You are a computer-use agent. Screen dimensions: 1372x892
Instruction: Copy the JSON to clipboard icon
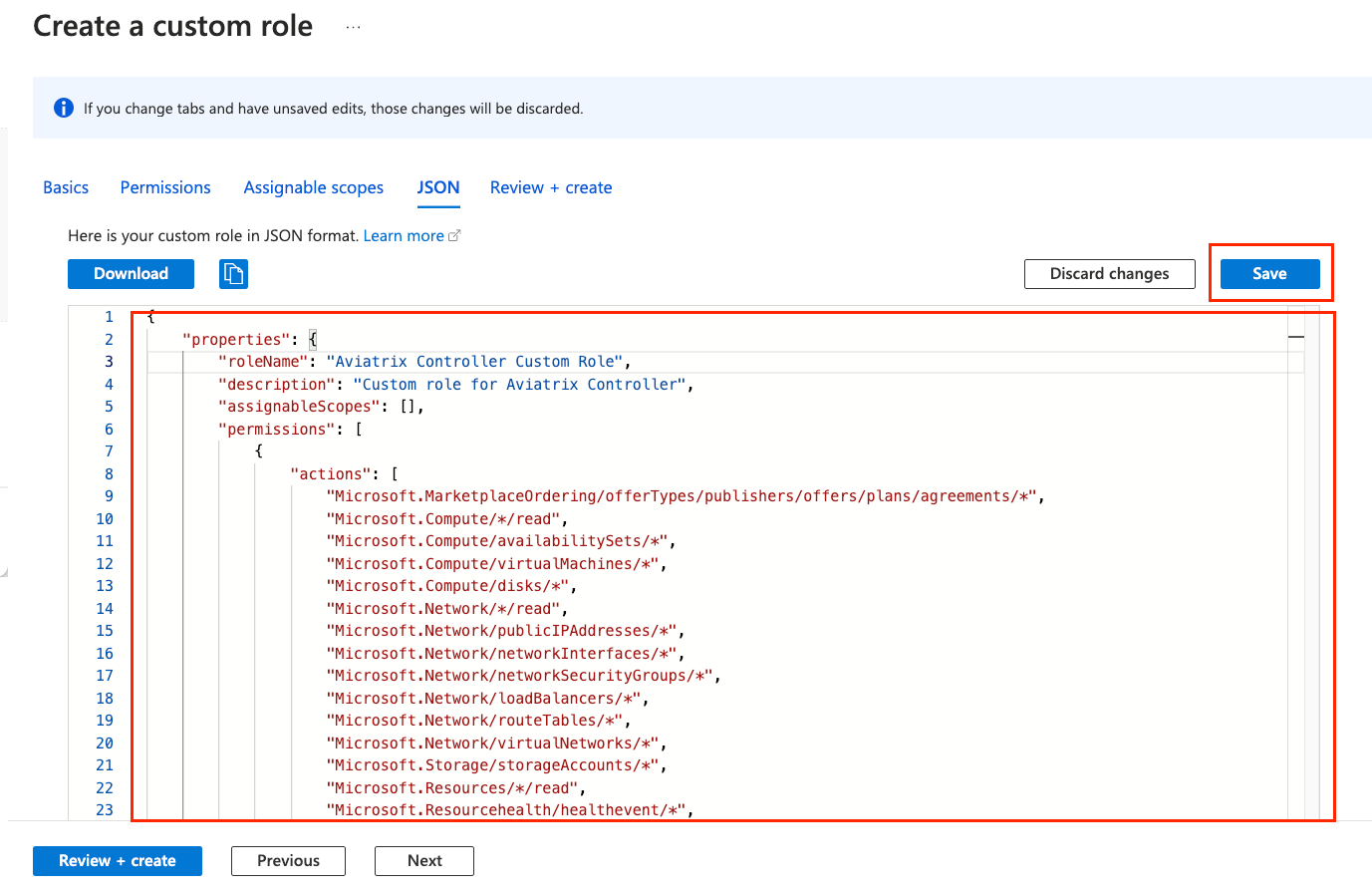coord(233,274)
